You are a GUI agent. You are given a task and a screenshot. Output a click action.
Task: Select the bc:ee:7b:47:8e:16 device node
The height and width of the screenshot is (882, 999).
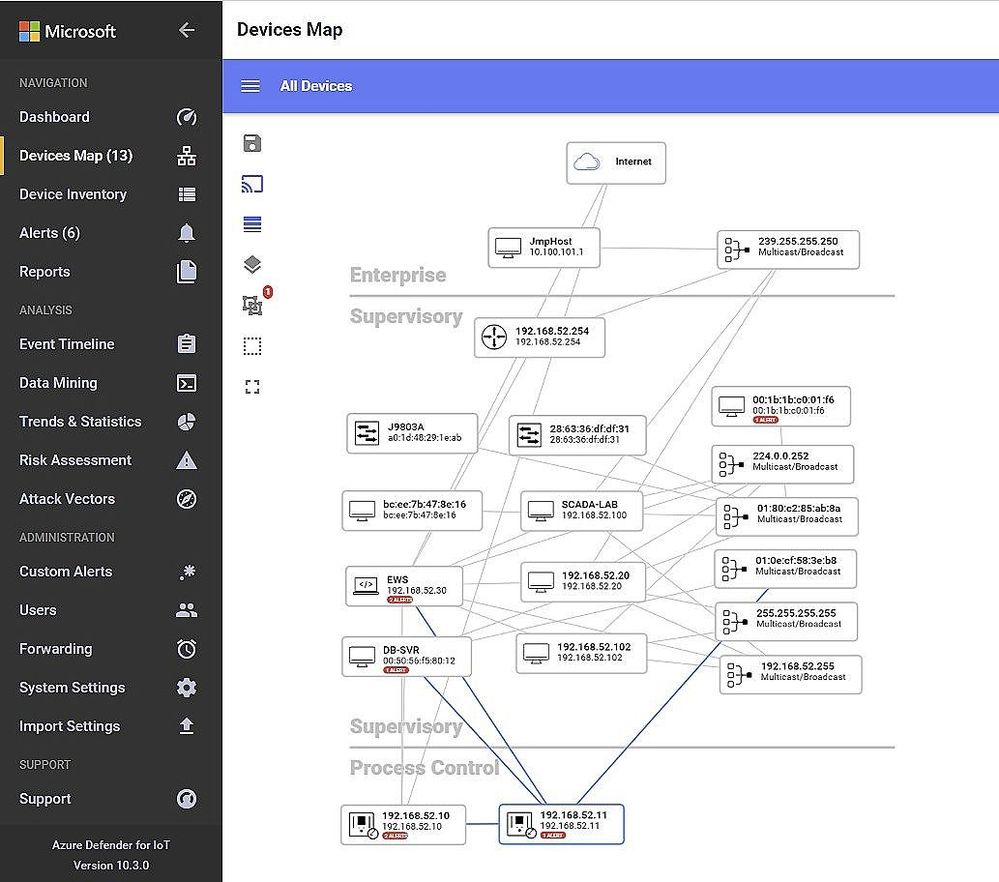412,510
